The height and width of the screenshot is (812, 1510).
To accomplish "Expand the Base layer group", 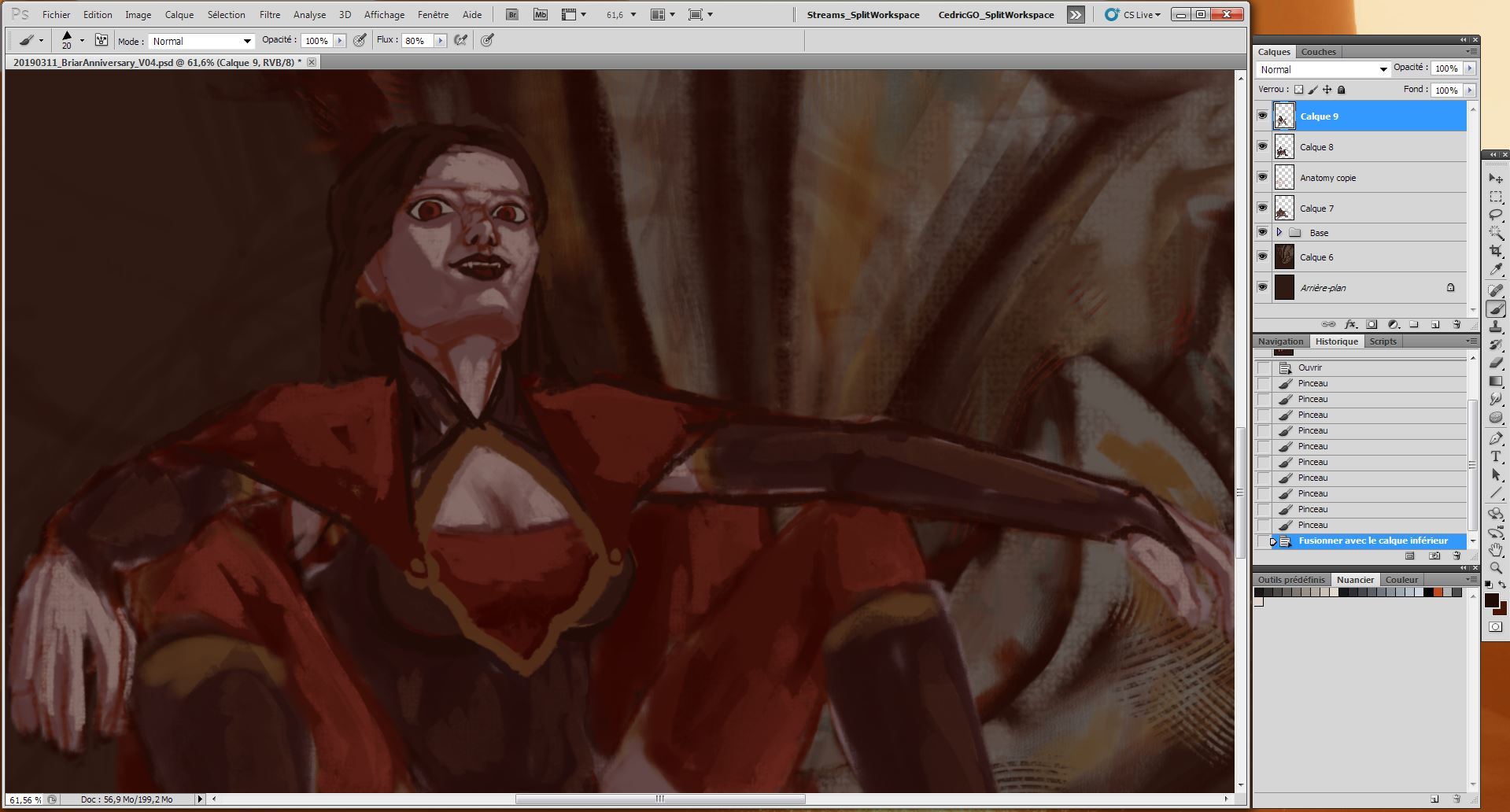I will [x=1279, y=232].
